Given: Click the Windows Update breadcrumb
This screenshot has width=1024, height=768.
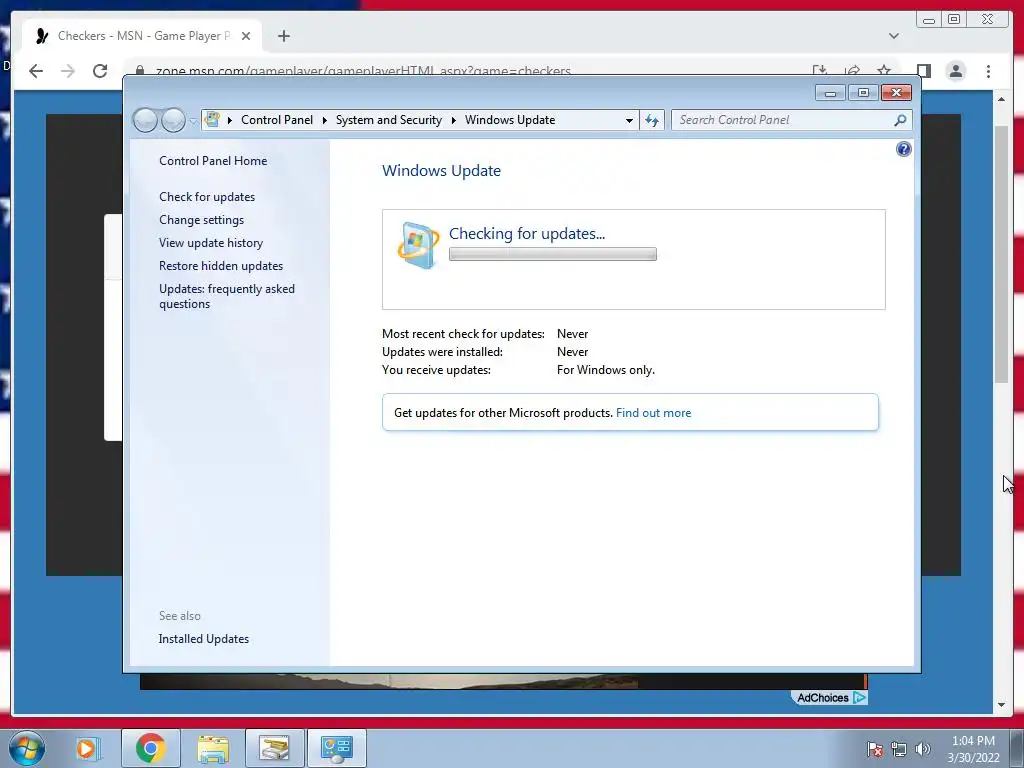Looking at the screenshot, I should [x=510, y=120].
